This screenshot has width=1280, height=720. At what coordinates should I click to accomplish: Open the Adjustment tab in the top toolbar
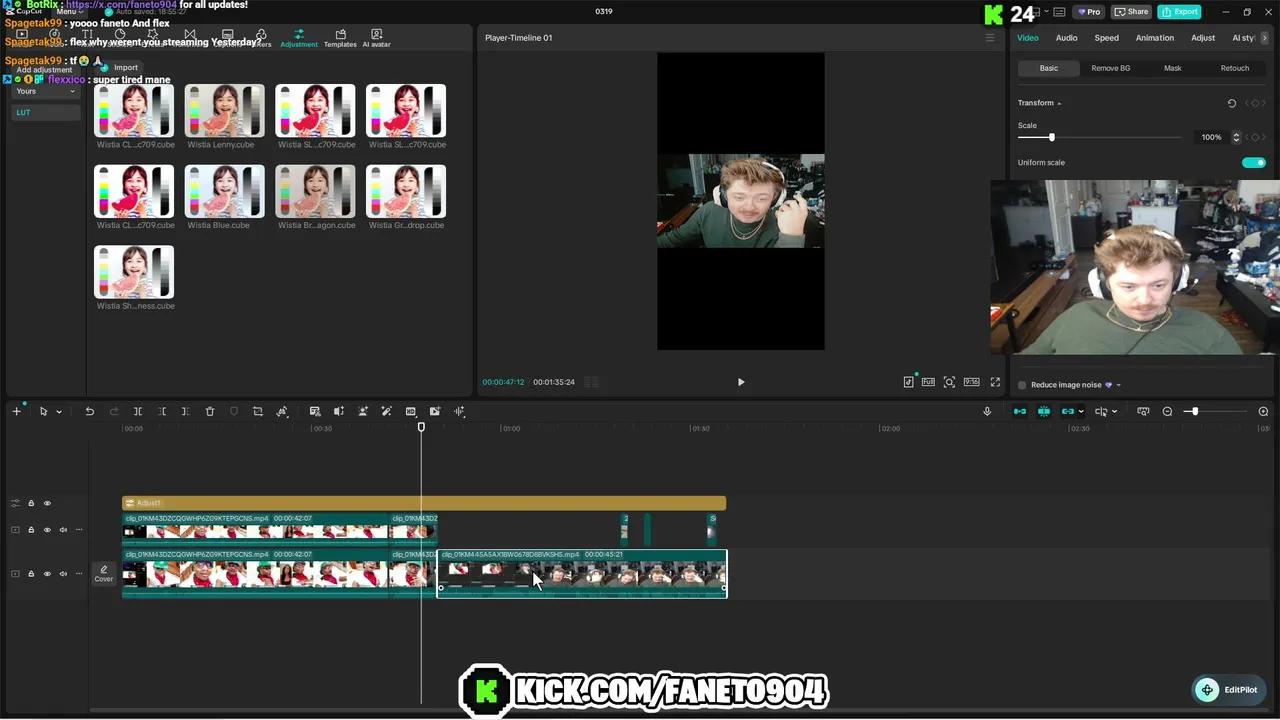click(299, 39)
